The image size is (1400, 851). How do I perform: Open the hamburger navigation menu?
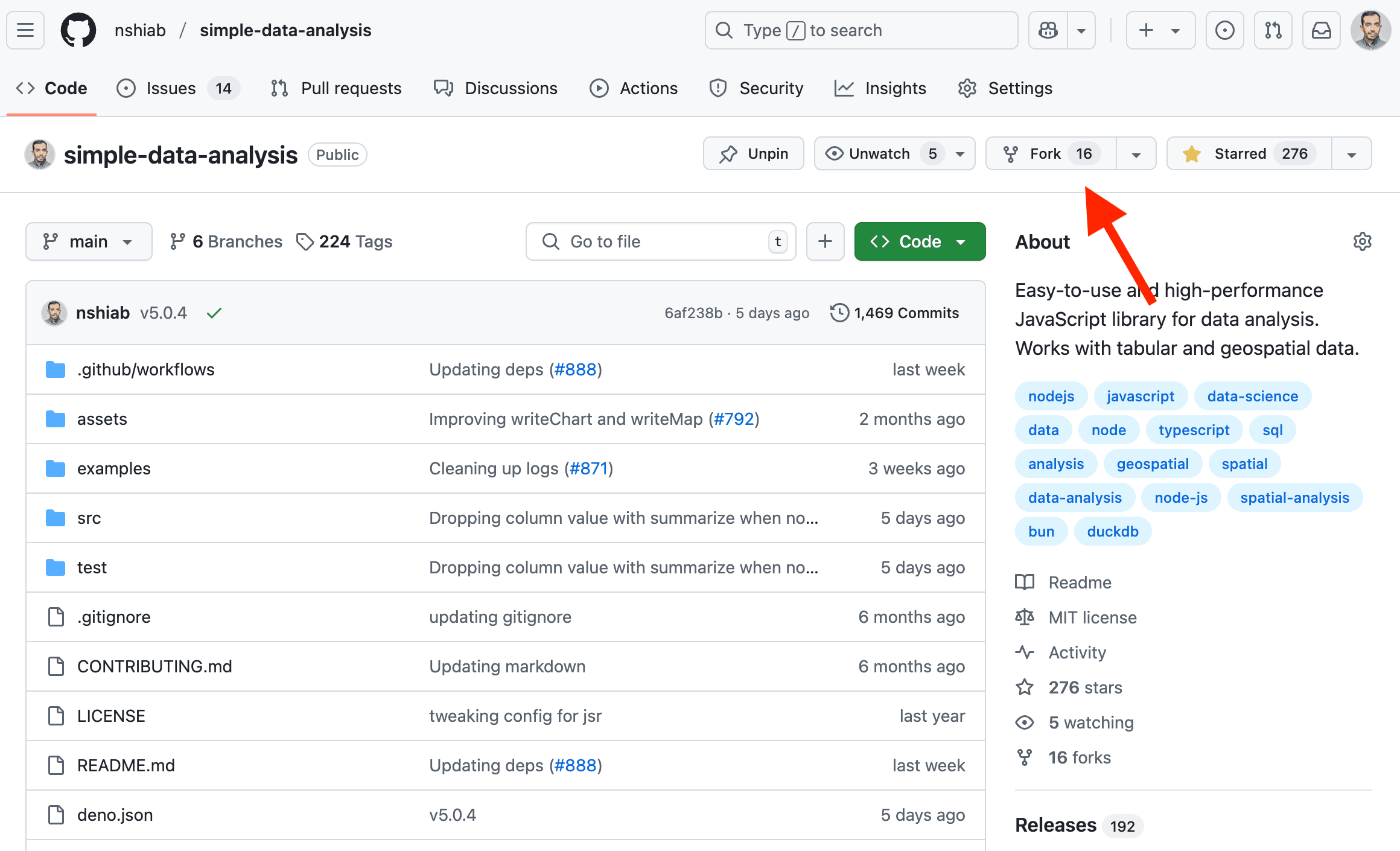25,30
